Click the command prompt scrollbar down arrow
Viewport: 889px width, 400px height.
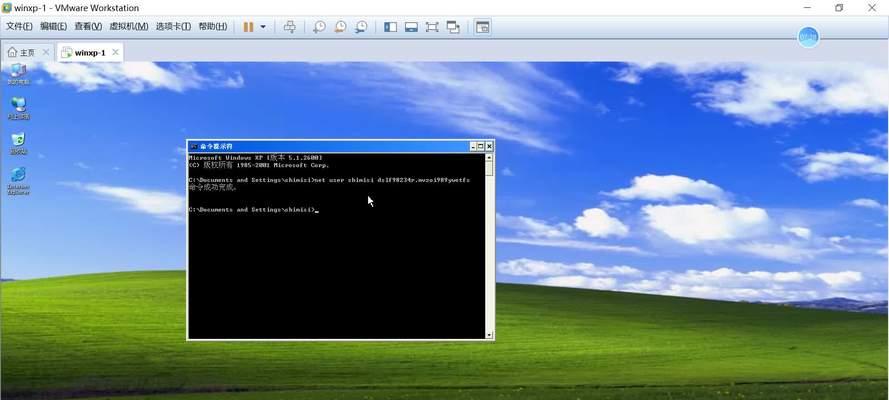click(489, 335)
